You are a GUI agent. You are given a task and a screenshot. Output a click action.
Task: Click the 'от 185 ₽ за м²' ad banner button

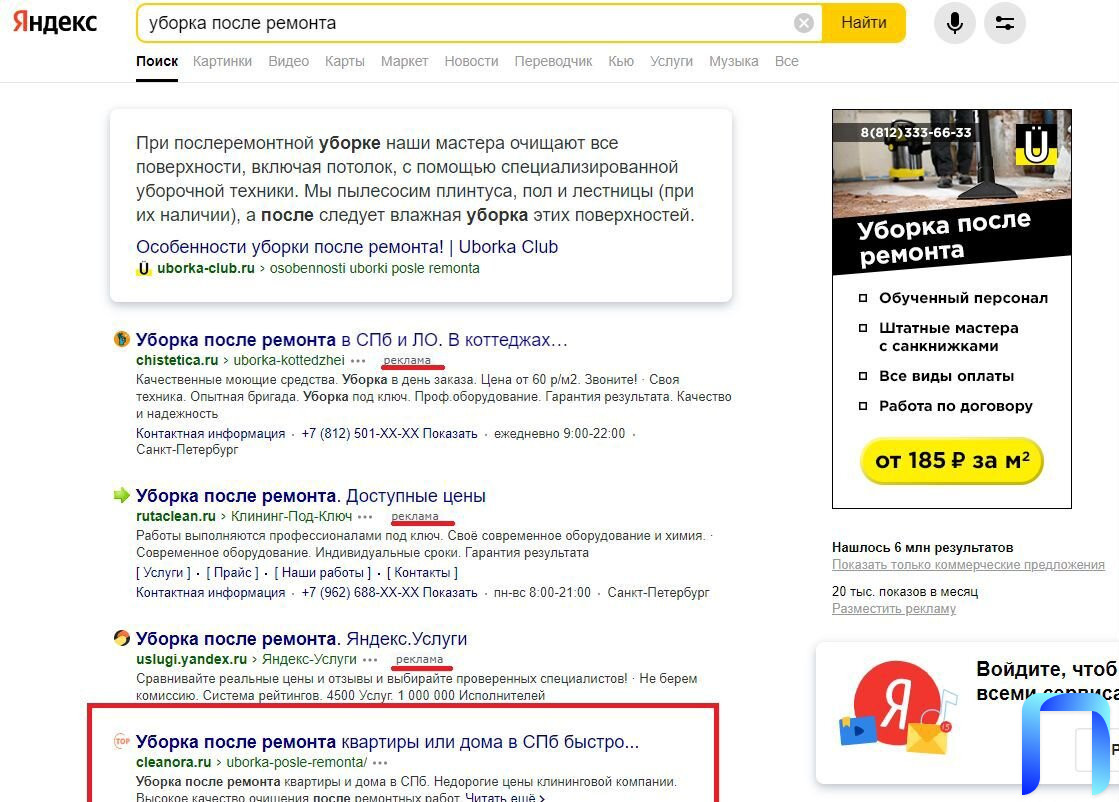pyautogui.click(x=951, y=461)
